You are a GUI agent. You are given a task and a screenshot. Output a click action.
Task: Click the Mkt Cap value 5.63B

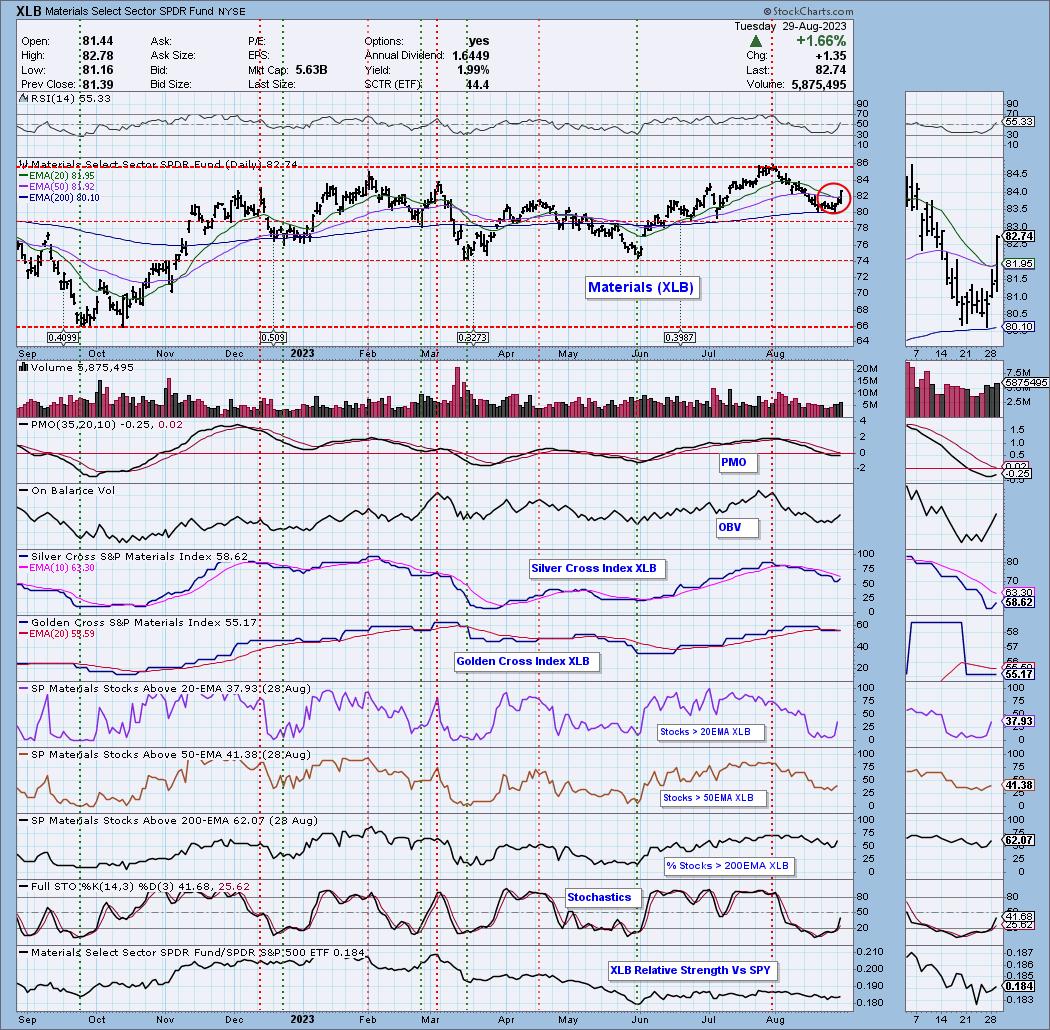coord(311,70)
